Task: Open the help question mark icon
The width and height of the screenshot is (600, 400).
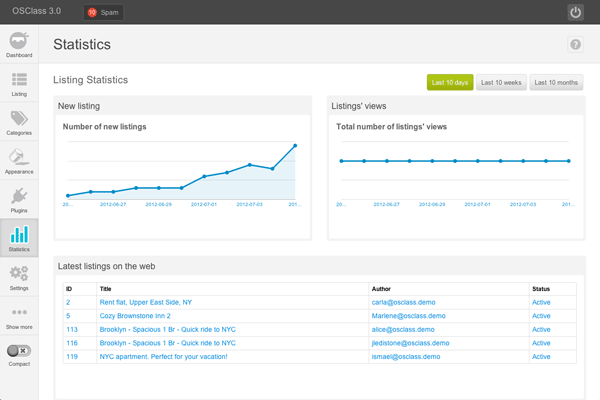Action: pyautogui.click(x=575, y=45)
